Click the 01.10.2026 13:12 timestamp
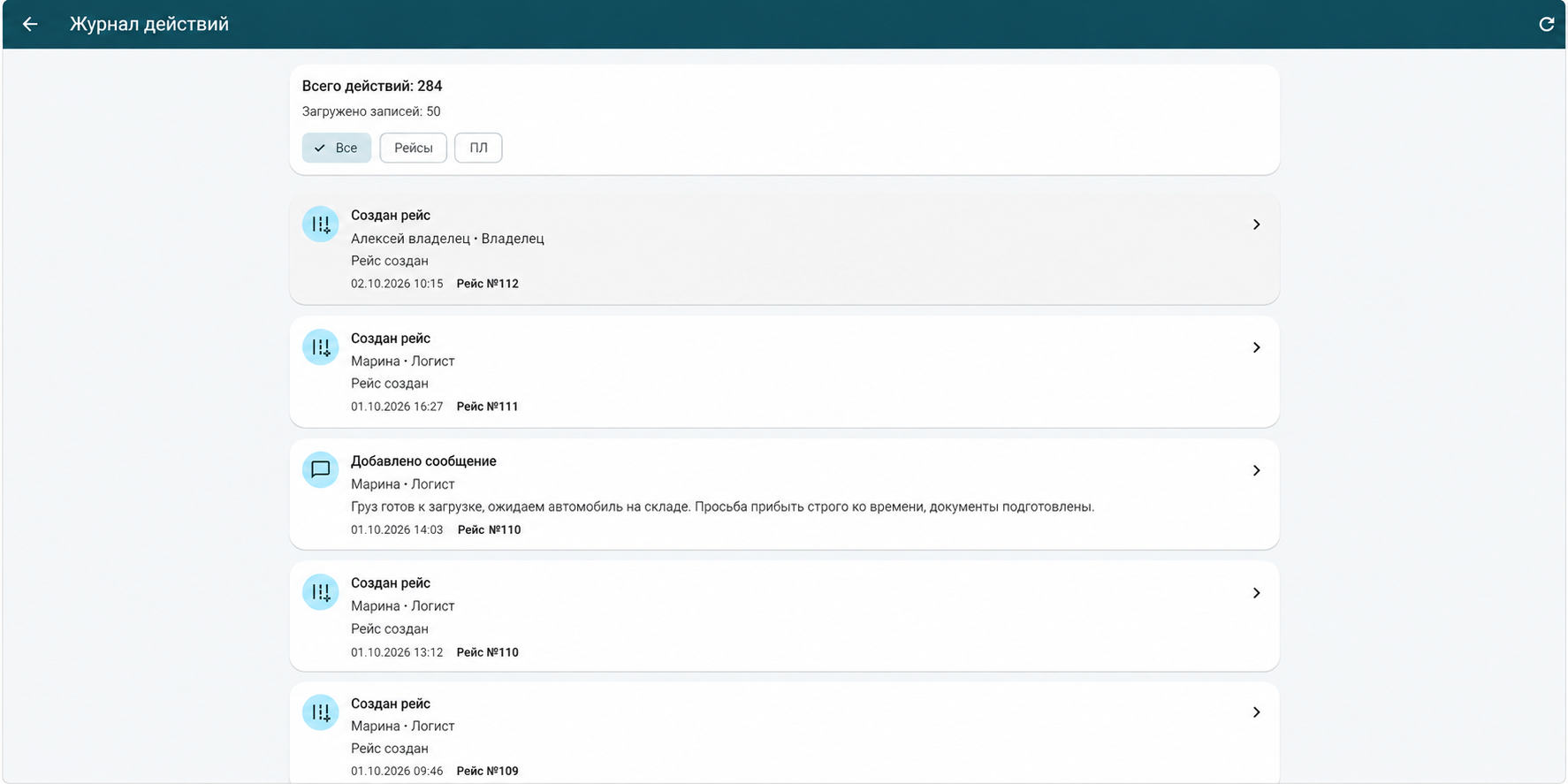The image size is (1568, 784). (x=397, y=652)
